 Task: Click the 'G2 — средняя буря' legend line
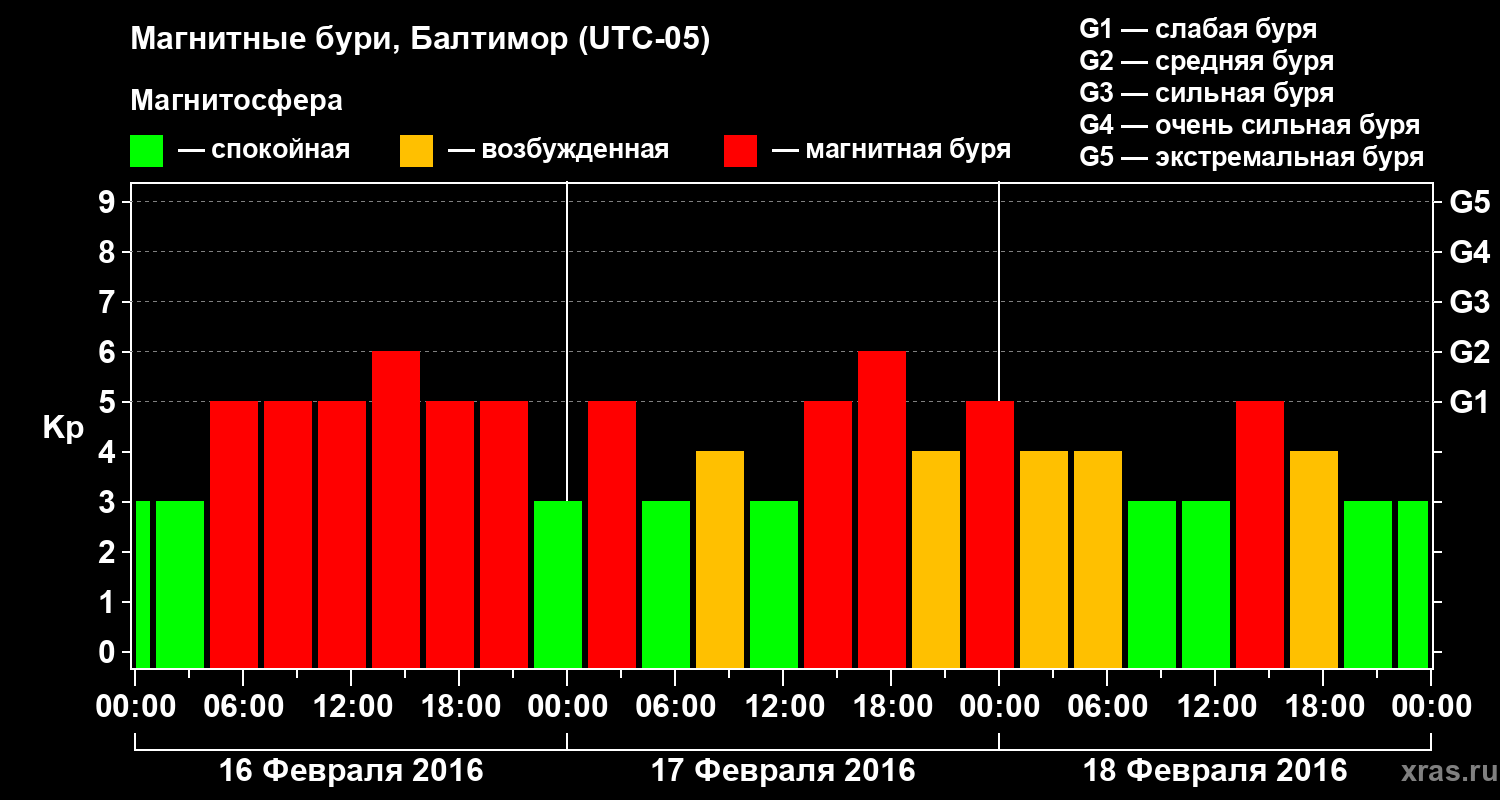pyautogui.click(x=1206, y=61)
